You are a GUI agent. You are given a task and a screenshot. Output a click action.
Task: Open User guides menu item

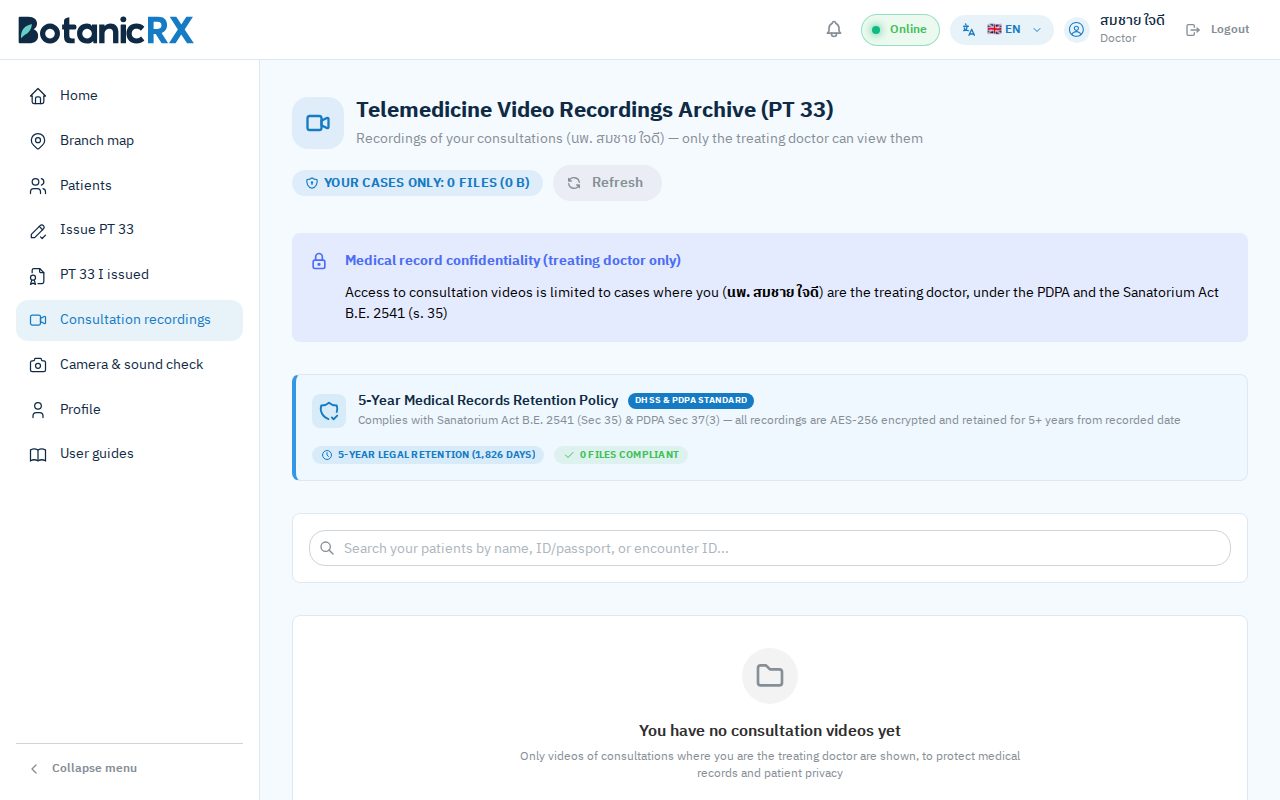[x=129, y=454]
